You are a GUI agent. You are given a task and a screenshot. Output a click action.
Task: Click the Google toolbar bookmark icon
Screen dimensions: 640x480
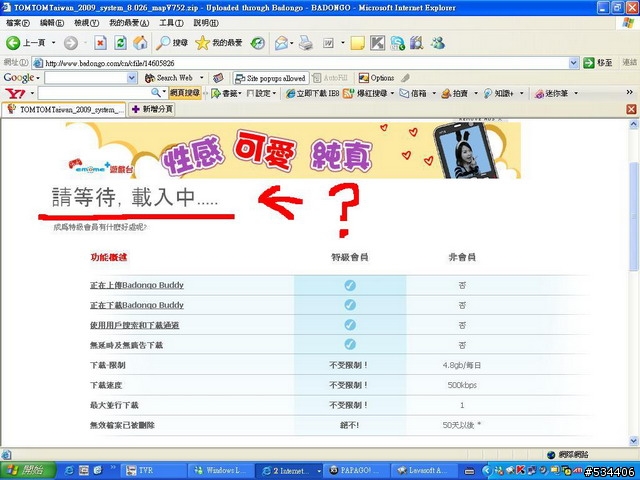218,78
